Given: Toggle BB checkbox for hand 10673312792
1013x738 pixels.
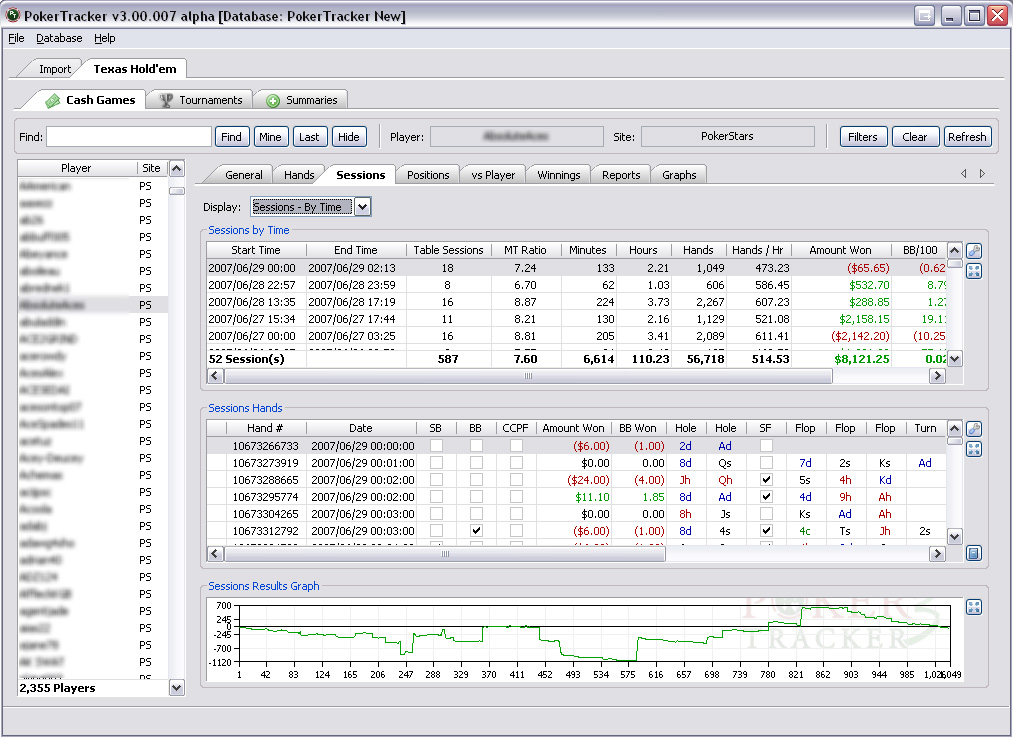Looking at the screenshot, I should click(476, 531).
